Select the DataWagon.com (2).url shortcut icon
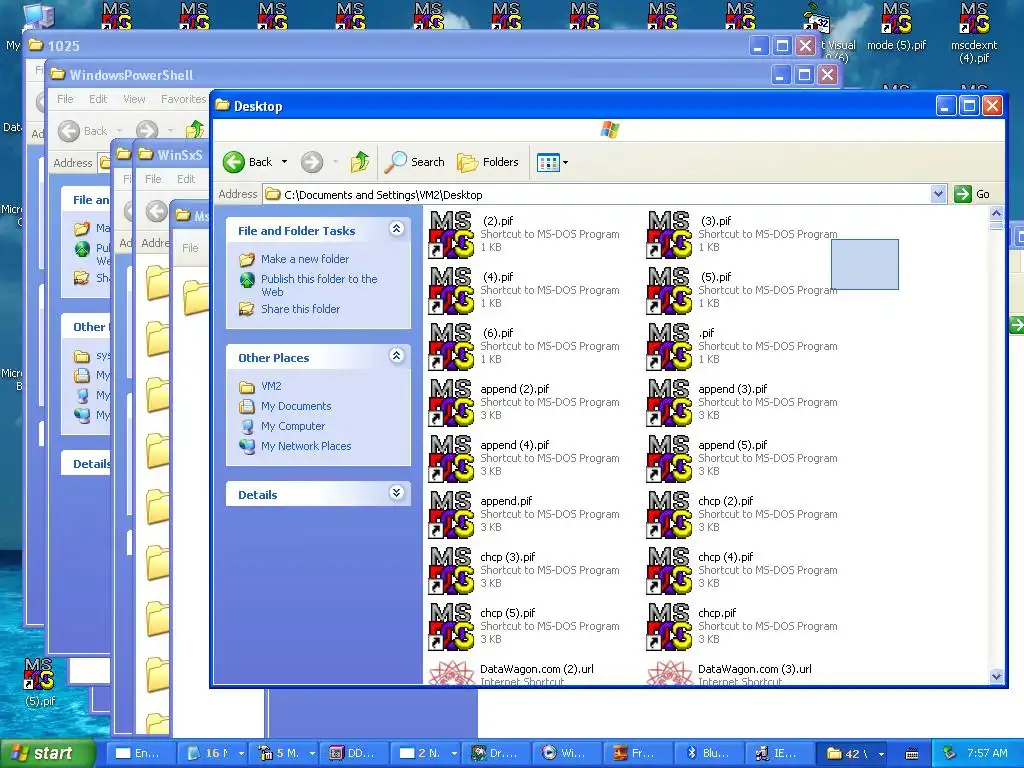The height and width of the screenshot is (768, 1024). (x=451, y=672)
